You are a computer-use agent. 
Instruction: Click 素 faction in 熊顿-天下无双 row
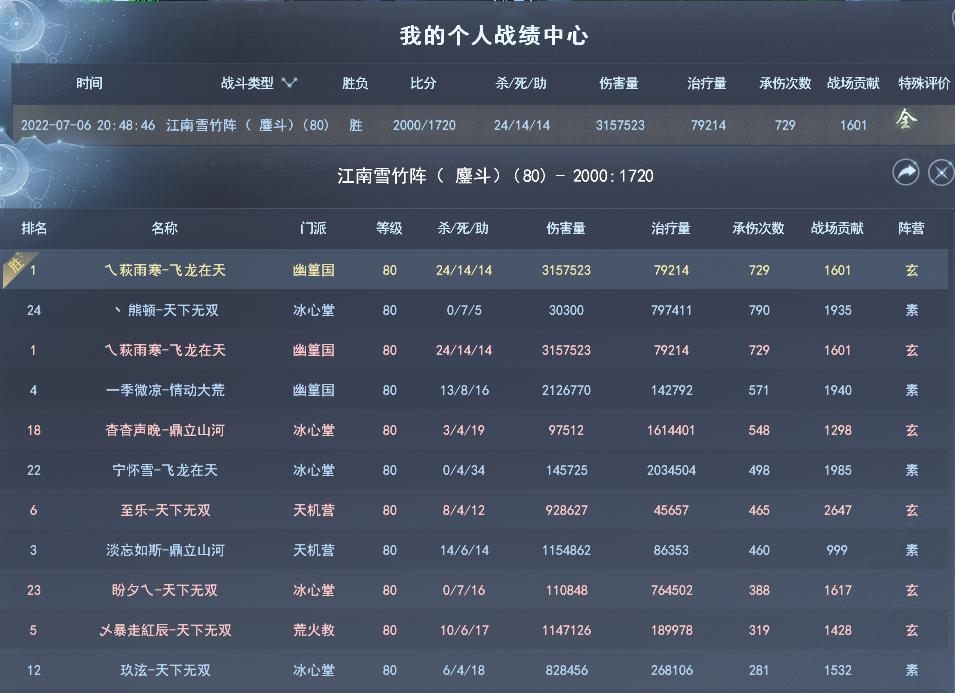click(x=911, y=310)
